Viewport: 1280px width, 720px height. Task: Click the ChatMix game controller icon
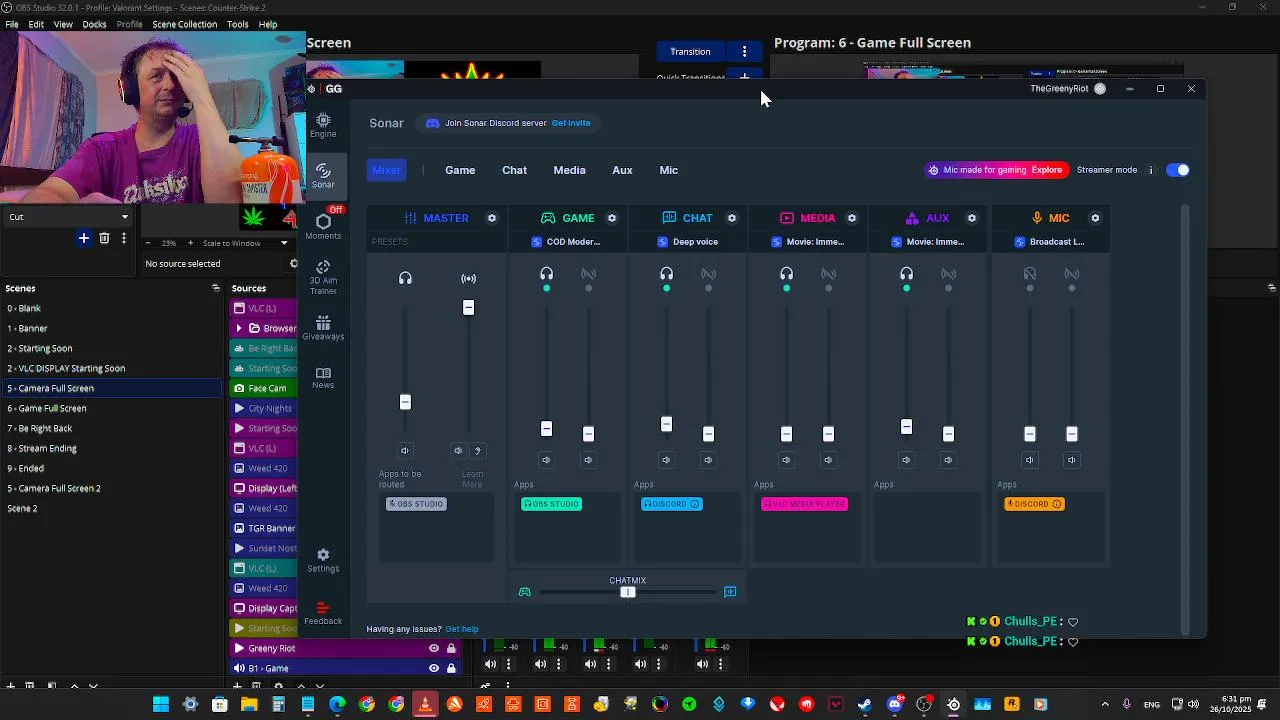click(524, 592)
